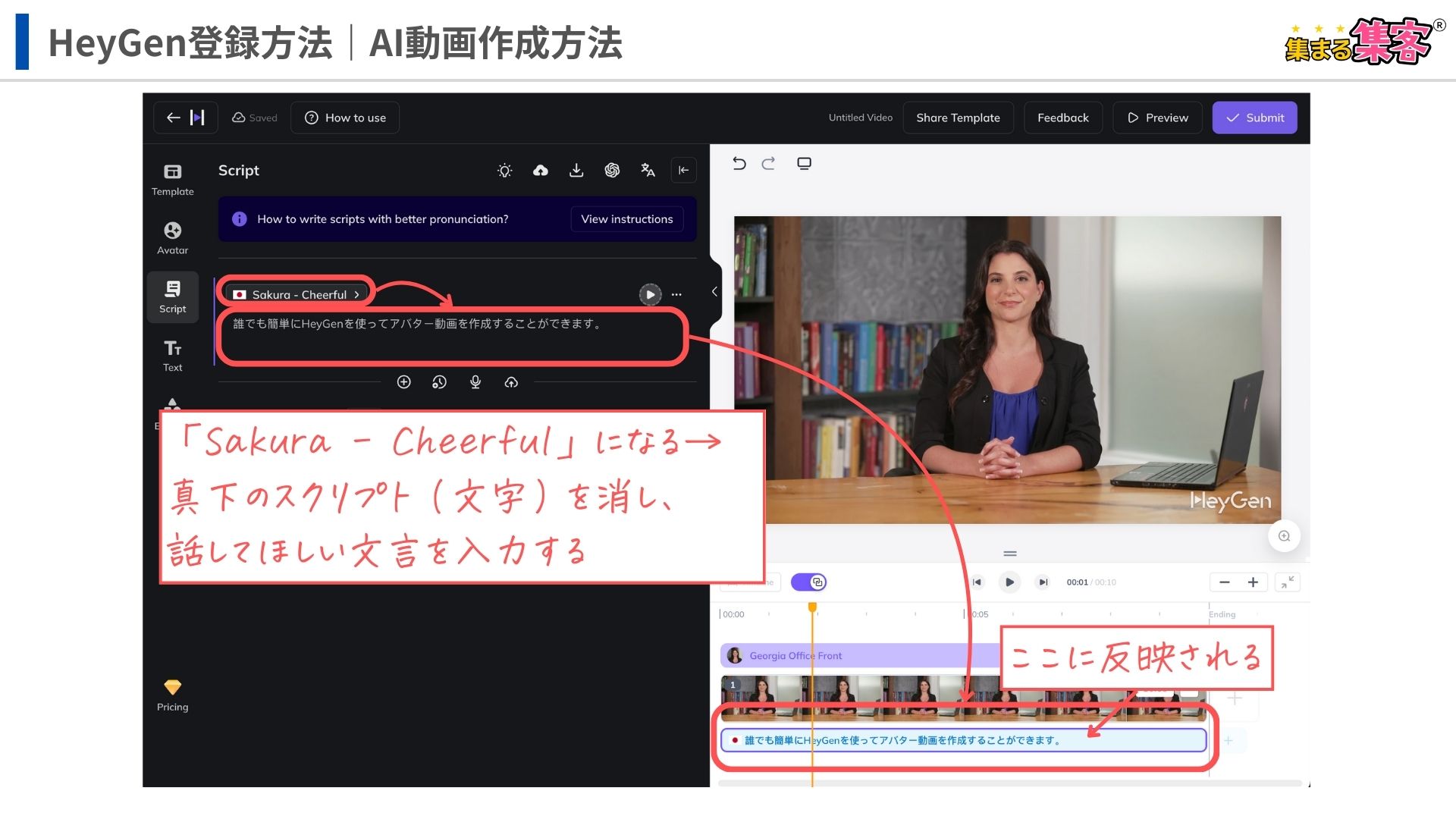Screen dimensions: 1456x819
Task: Click the Feedback tab in top bar
Action: (x=1063, y=118)
